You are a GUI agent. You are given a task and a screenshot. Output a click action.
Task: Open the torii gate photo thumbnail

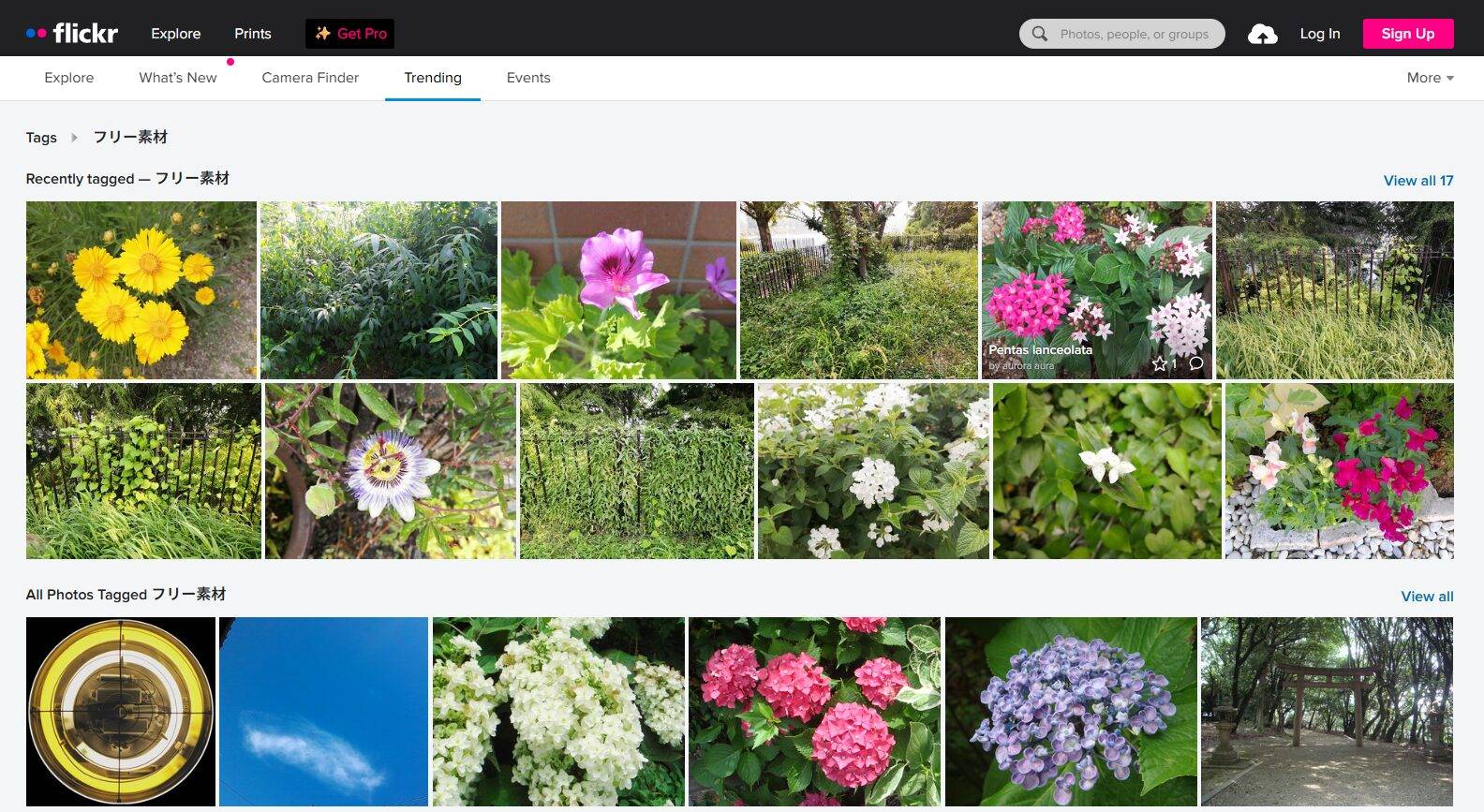pyautogui.click(x=1327, y=711)
